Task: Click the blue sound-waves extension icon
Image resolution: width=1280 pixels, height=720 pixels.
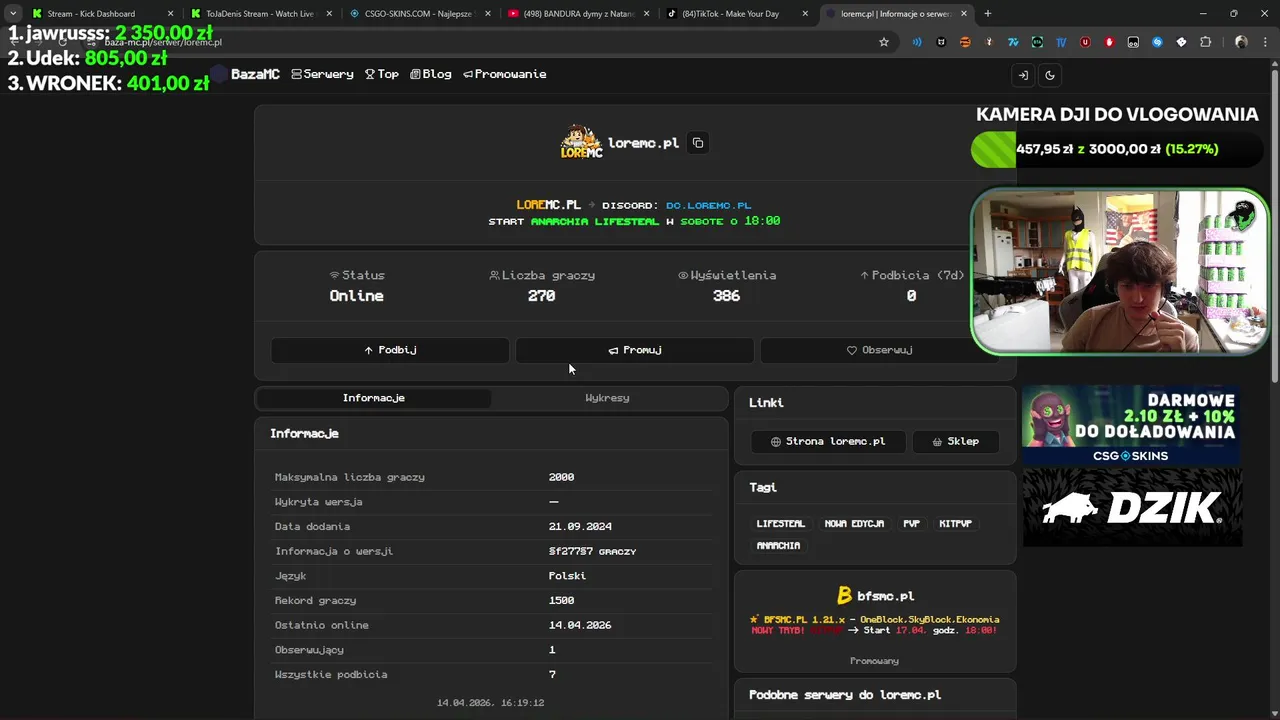Action: click(x=917, y=42)
